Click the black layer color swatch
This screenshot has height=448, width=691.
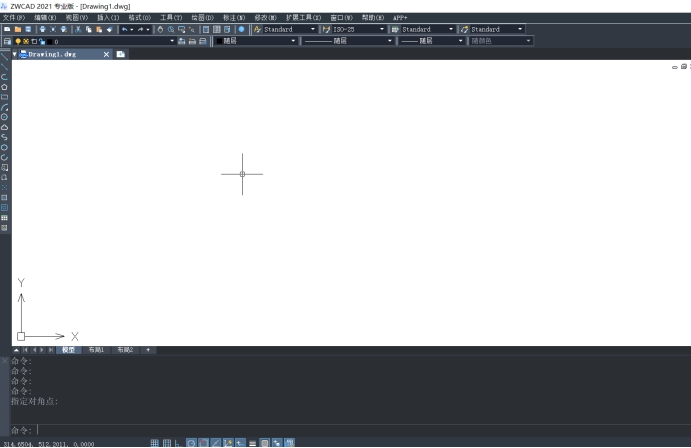tap(50, 41)
